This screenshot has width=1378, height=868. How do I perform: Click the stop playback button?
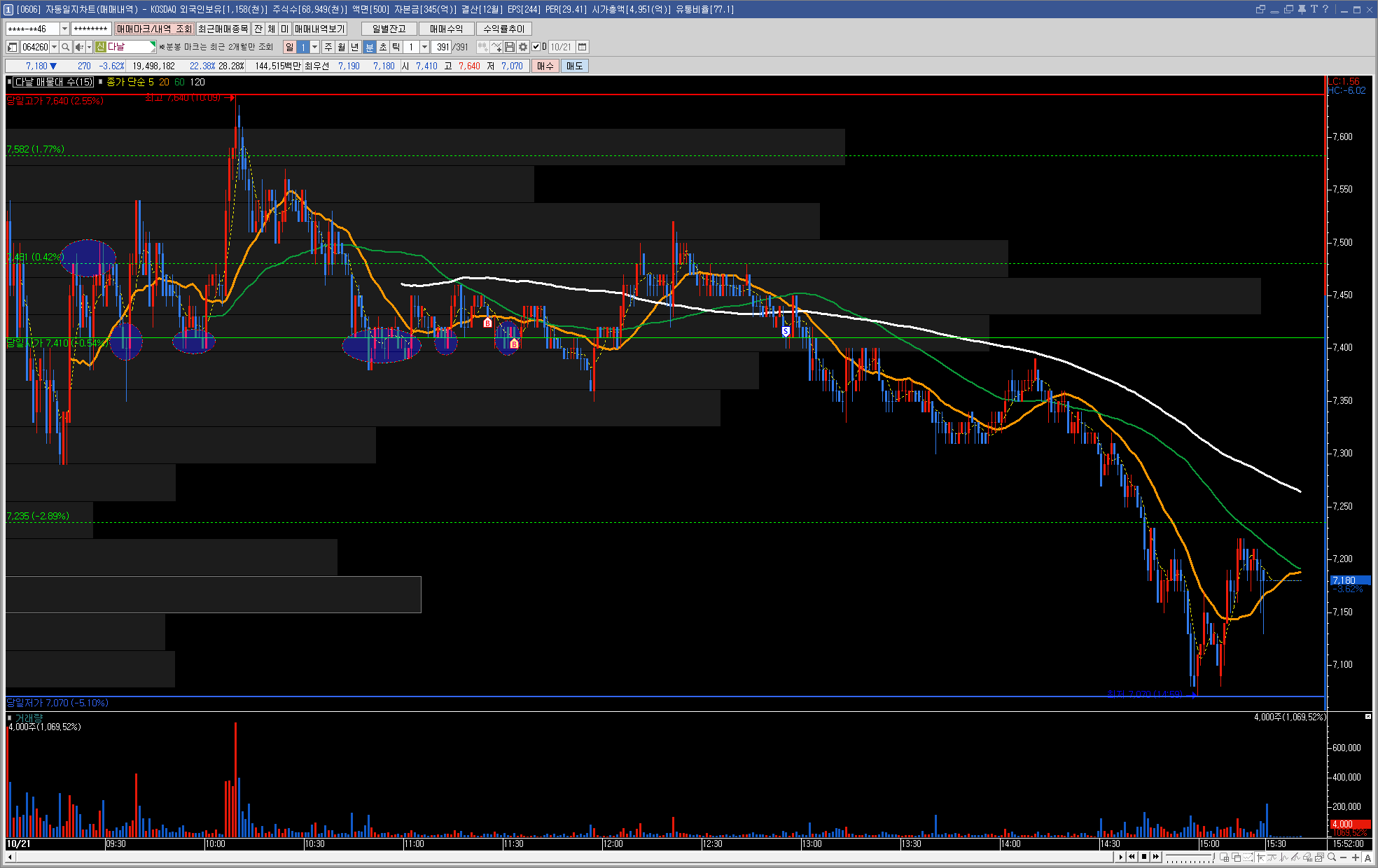click(1144, 857)
